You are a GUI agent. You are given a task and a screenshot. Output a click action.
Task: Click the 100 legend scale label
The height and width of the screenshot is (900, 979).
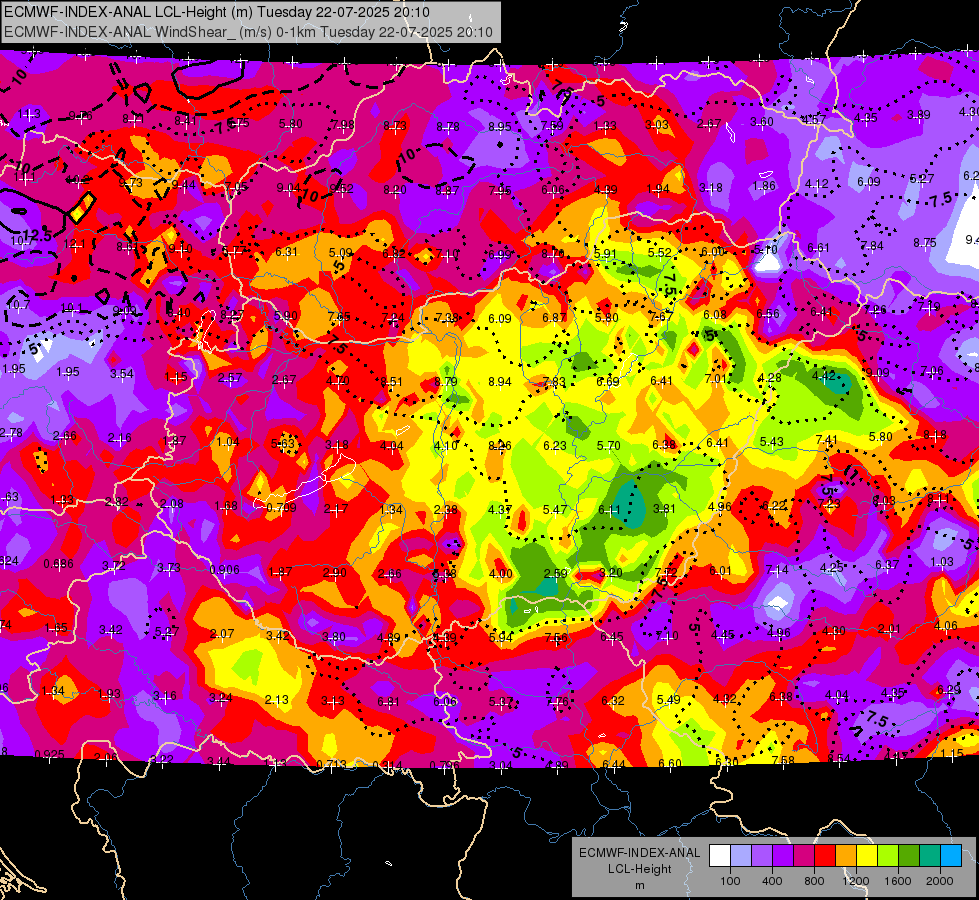[x=730, y=881]
